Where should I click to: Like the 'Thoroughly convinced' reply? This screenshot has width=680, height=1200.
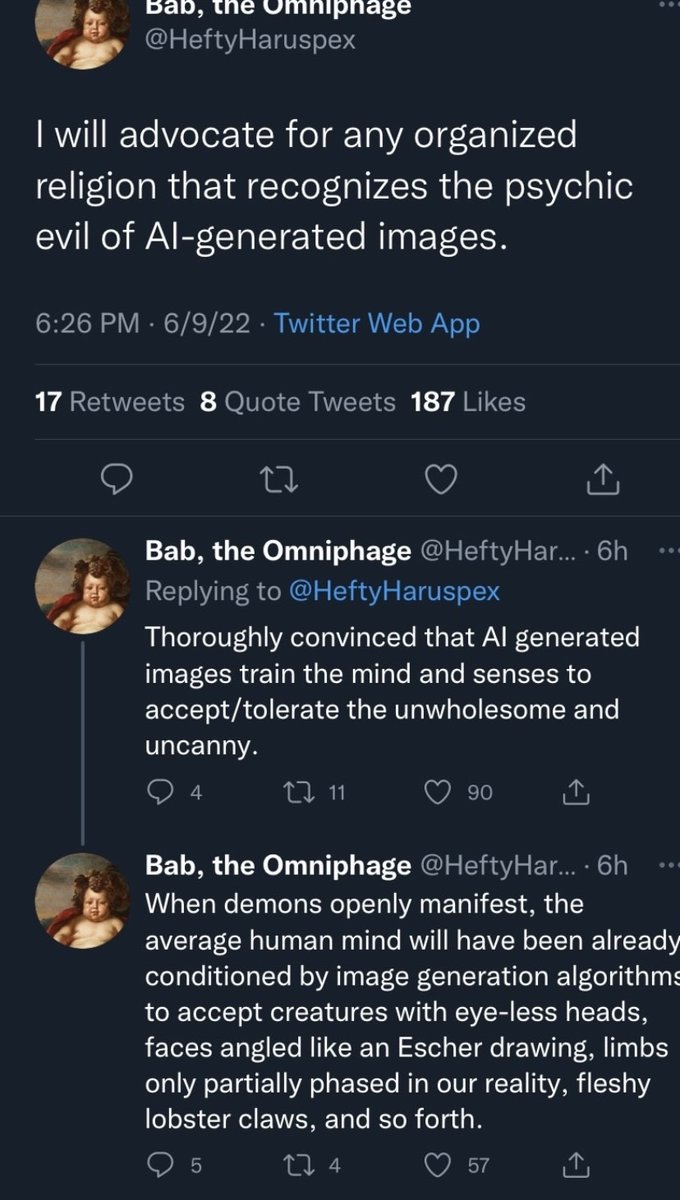(438, 792)
